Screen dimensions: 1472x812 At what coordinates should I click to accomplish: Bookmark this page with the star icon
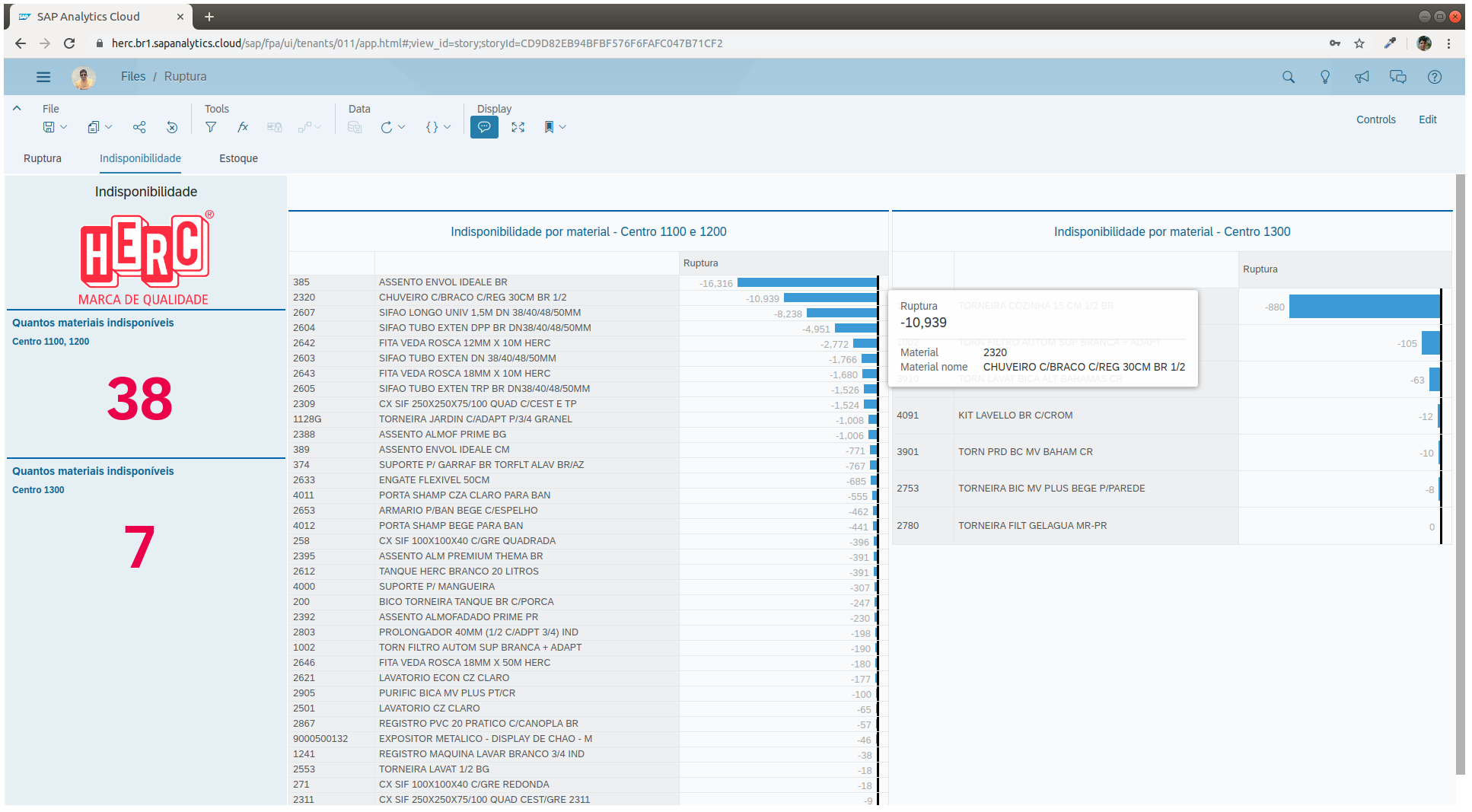[1359, 43]
